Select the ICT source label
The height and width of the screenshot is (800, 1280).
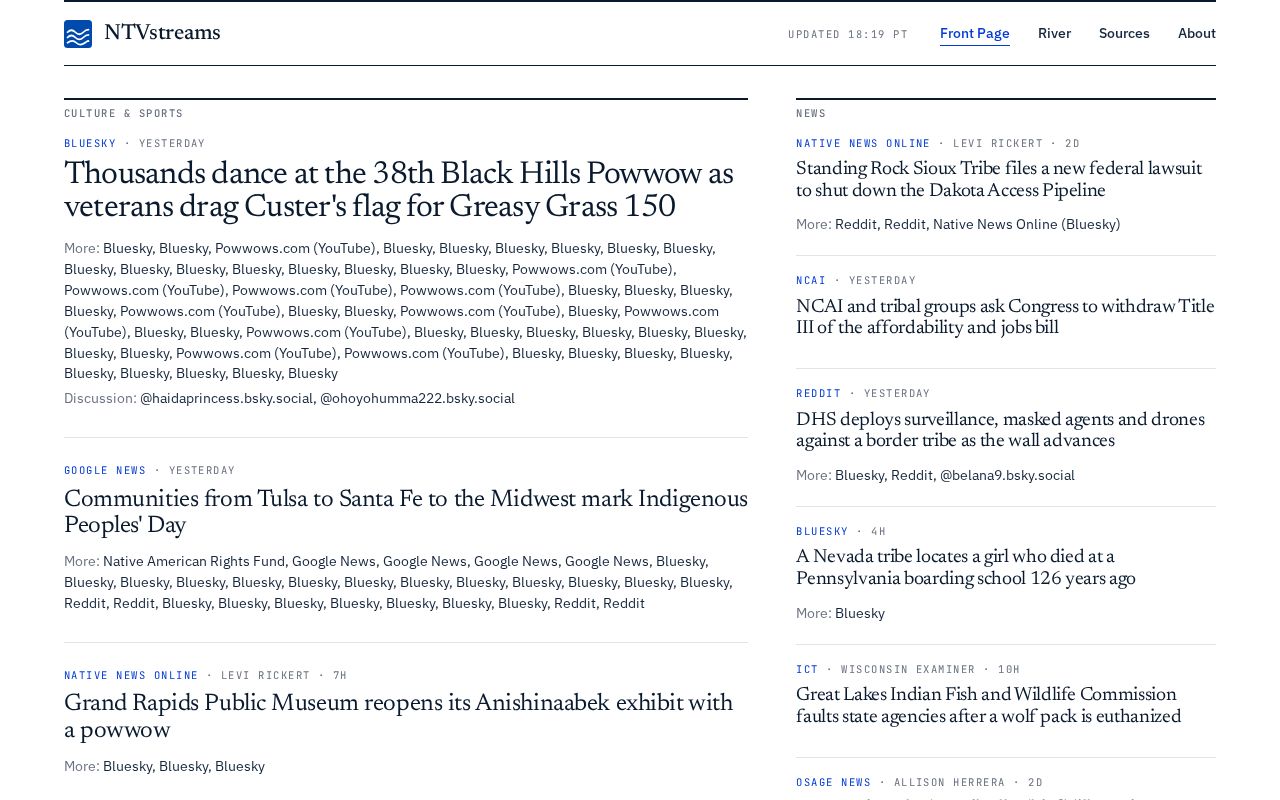point(807,669)
